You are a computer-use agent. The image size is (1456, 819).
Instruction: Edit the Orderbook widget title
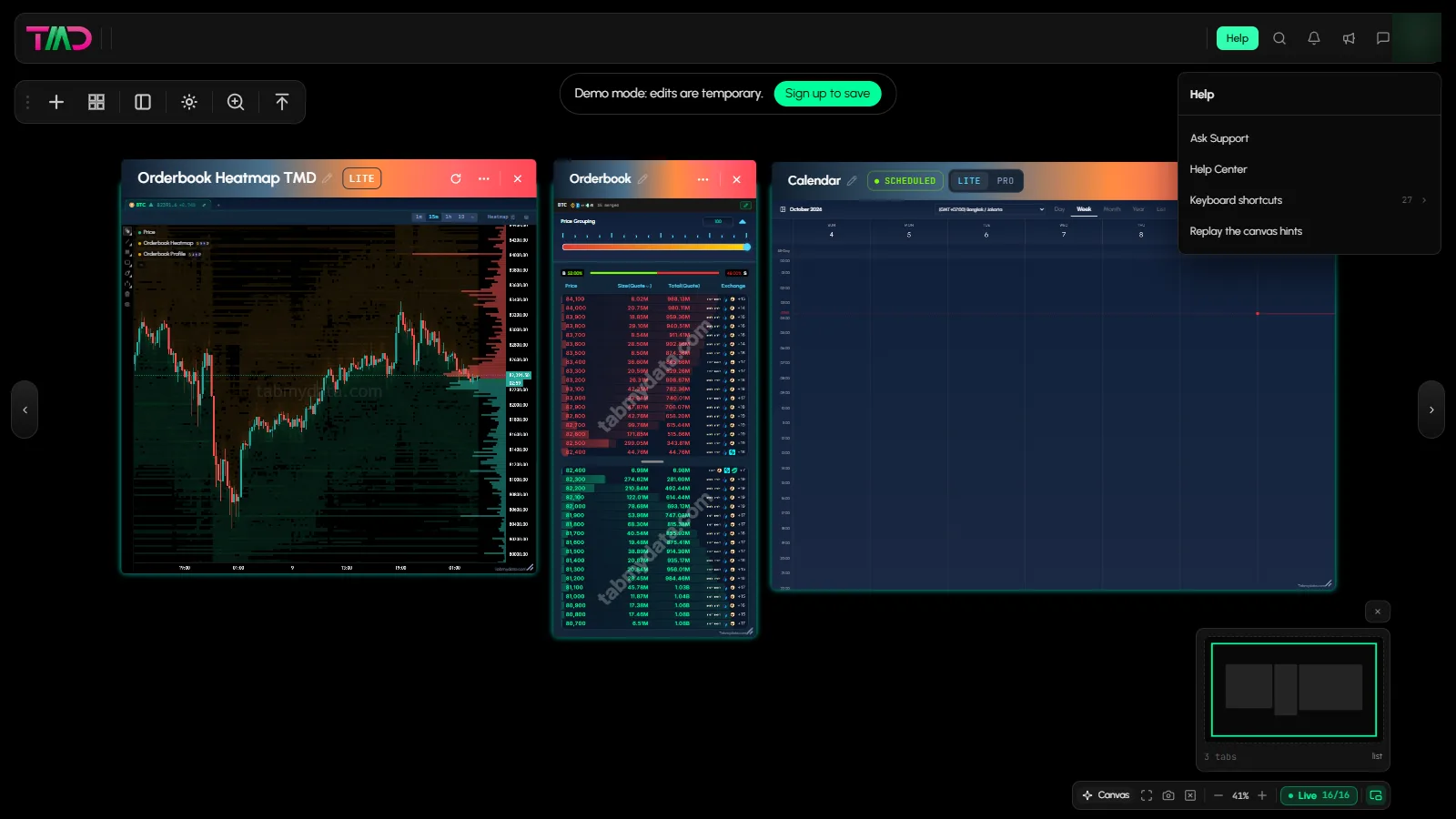[x=642, y=179]
